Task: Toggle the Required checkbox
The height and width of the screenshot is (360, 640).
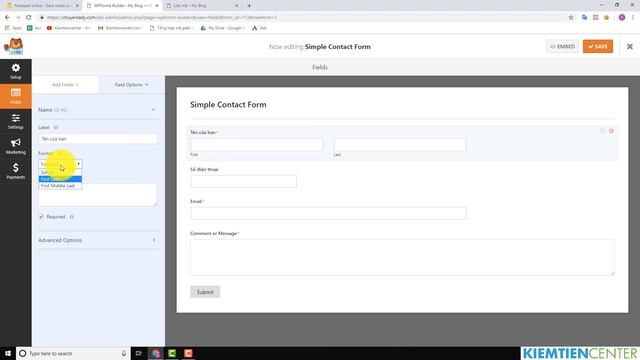Action: pyautogui.click(x=41, y=217)
